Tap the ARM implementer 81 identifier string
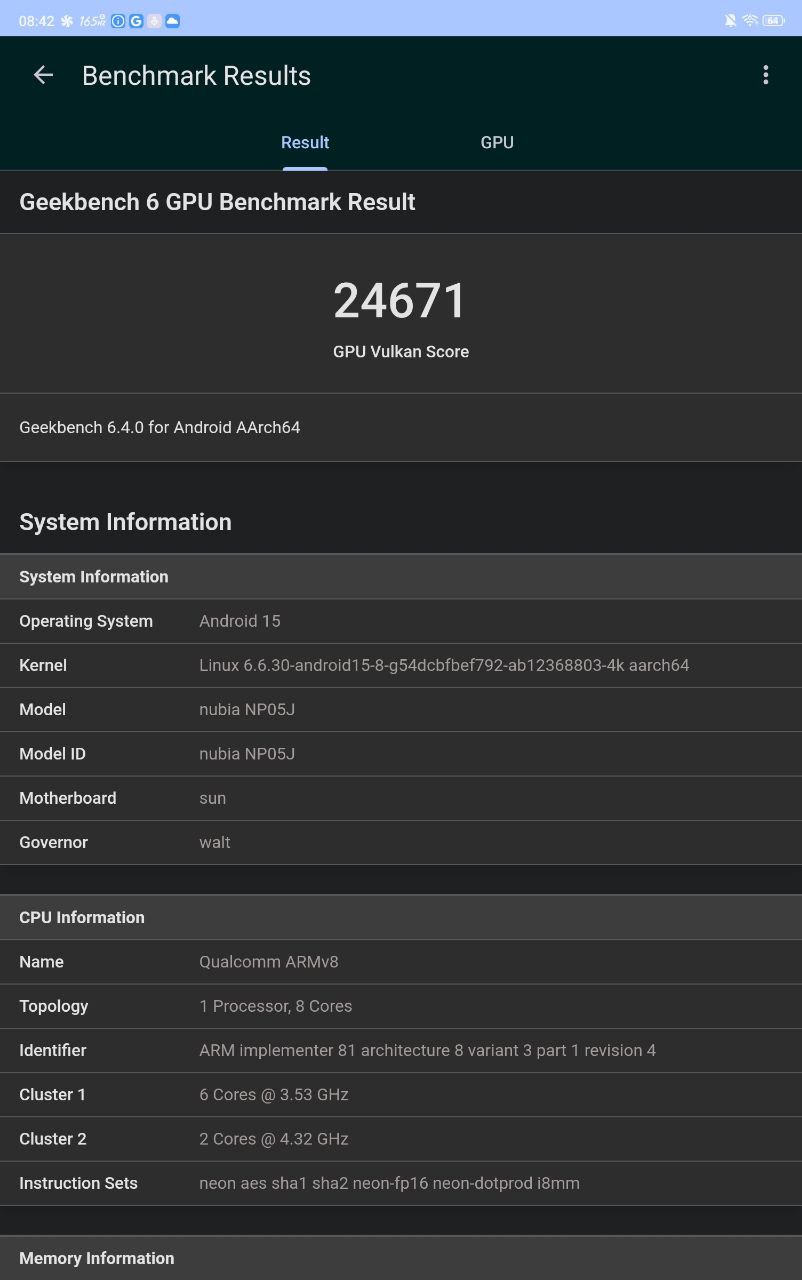Image resolution: width=802 pixels, height=1280 pixels. pos(428,1050)
